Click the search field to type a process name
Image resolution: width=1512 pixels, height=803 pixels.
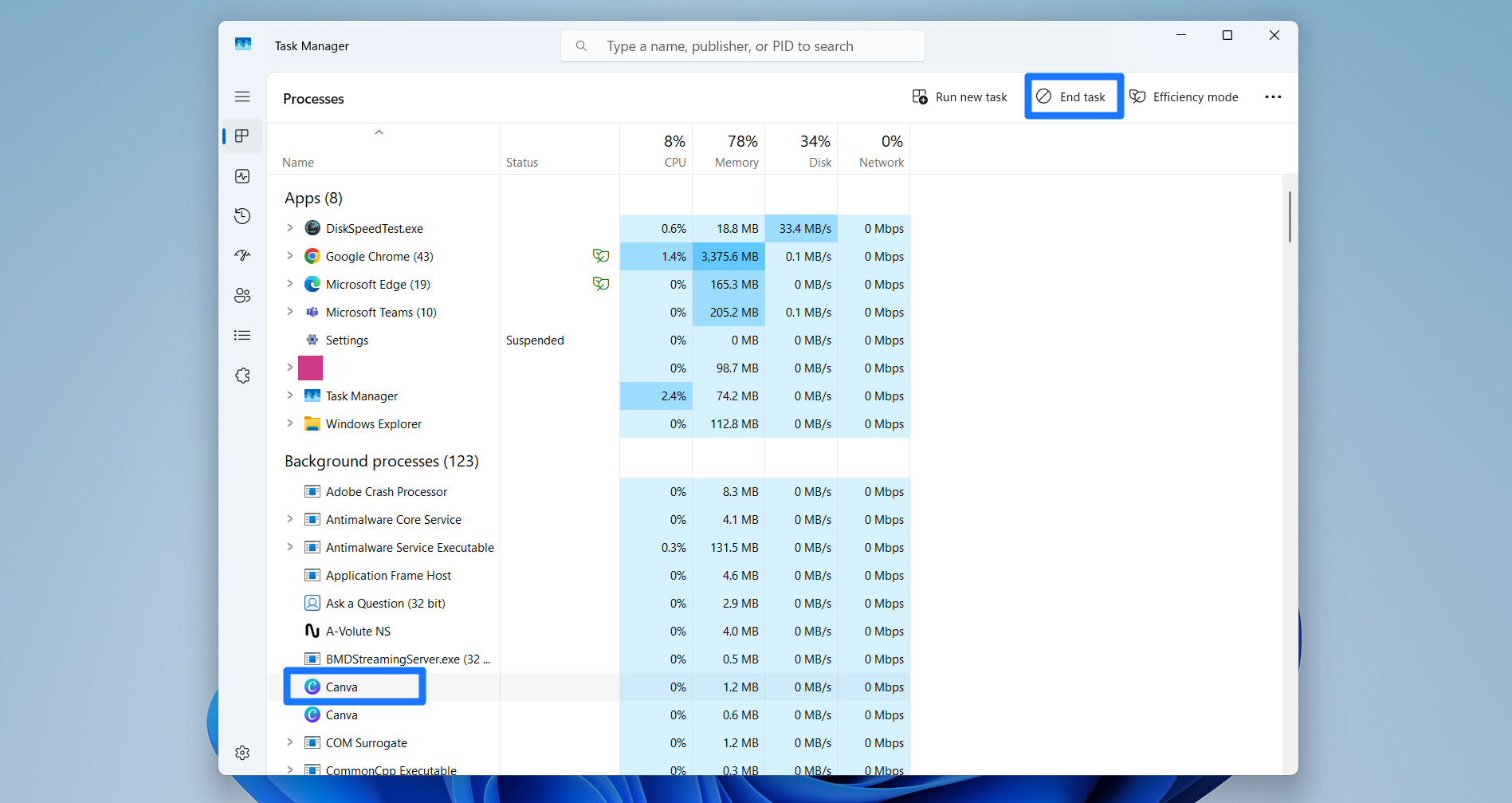(x=741, y=45)
